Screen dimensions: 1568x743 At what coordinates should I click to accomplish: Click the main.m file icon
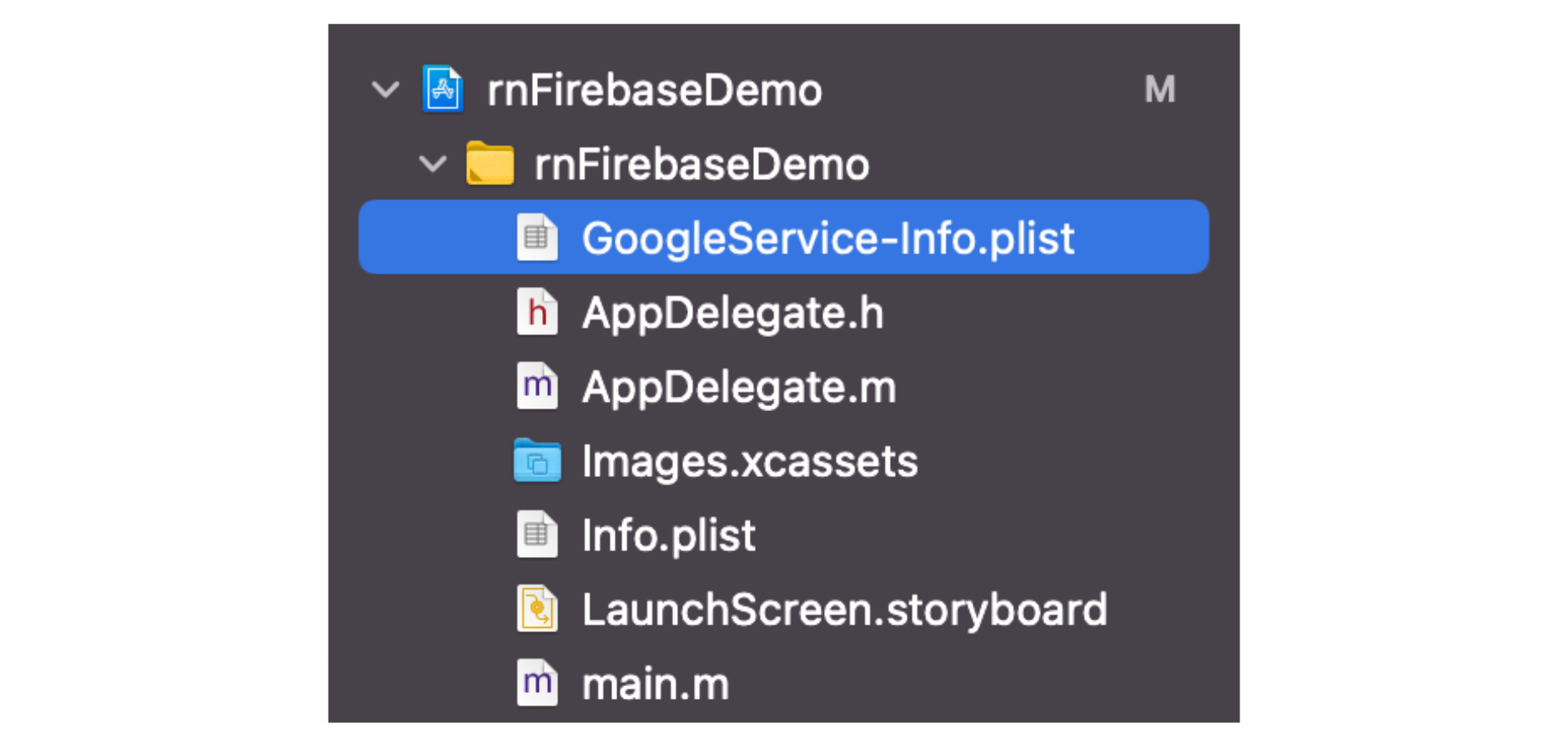(537, 683)
